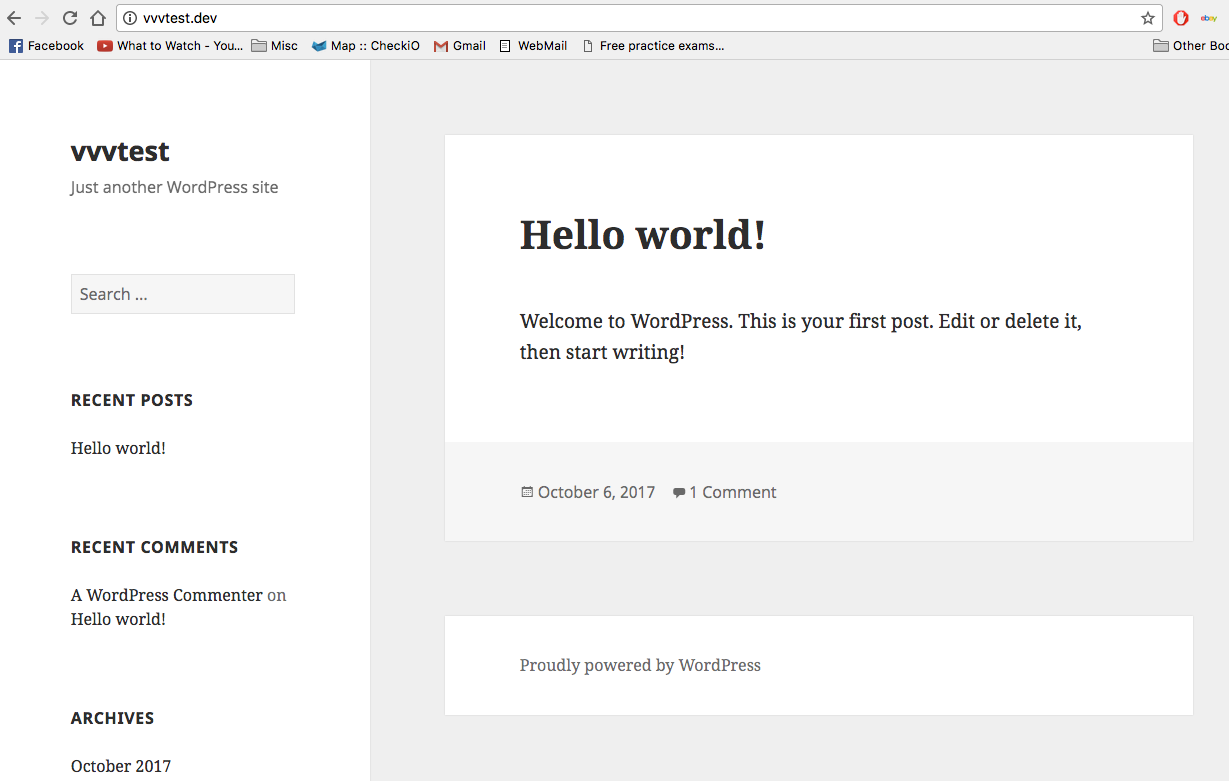Open the Other Bookmarks folder
Screen dimensions: 1229x781
click(1192, 45)
